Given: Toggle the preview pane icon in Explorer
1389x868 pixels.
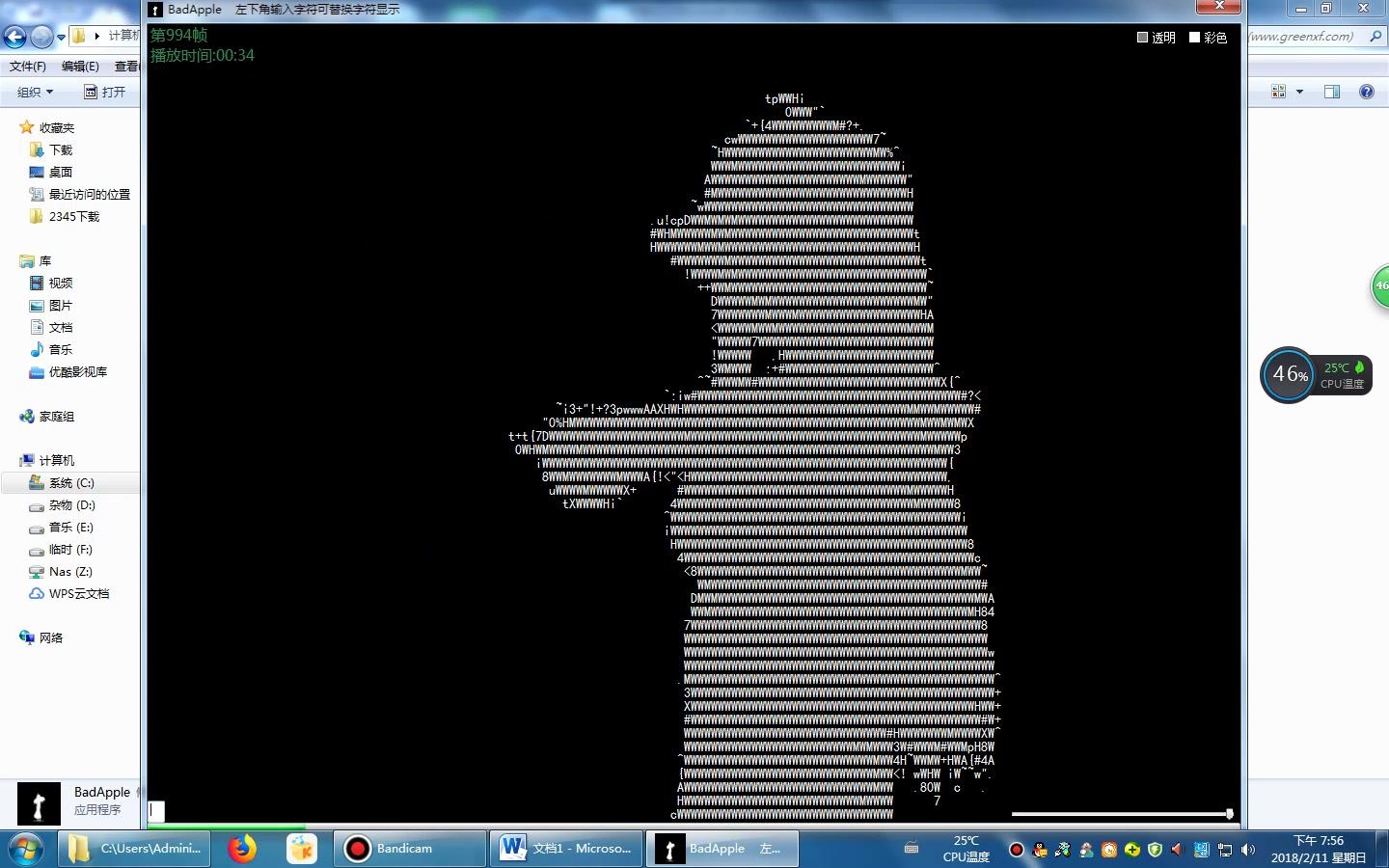Looking at the screenshot, I should point(1332,92).
